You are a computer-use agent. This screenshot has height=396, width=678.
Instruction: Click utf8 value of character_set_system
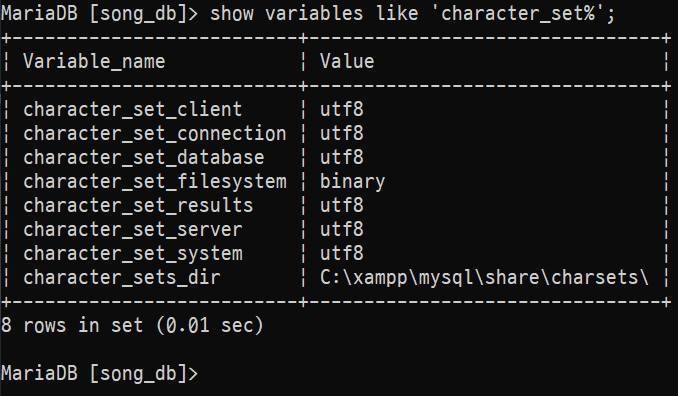(342, 253)
